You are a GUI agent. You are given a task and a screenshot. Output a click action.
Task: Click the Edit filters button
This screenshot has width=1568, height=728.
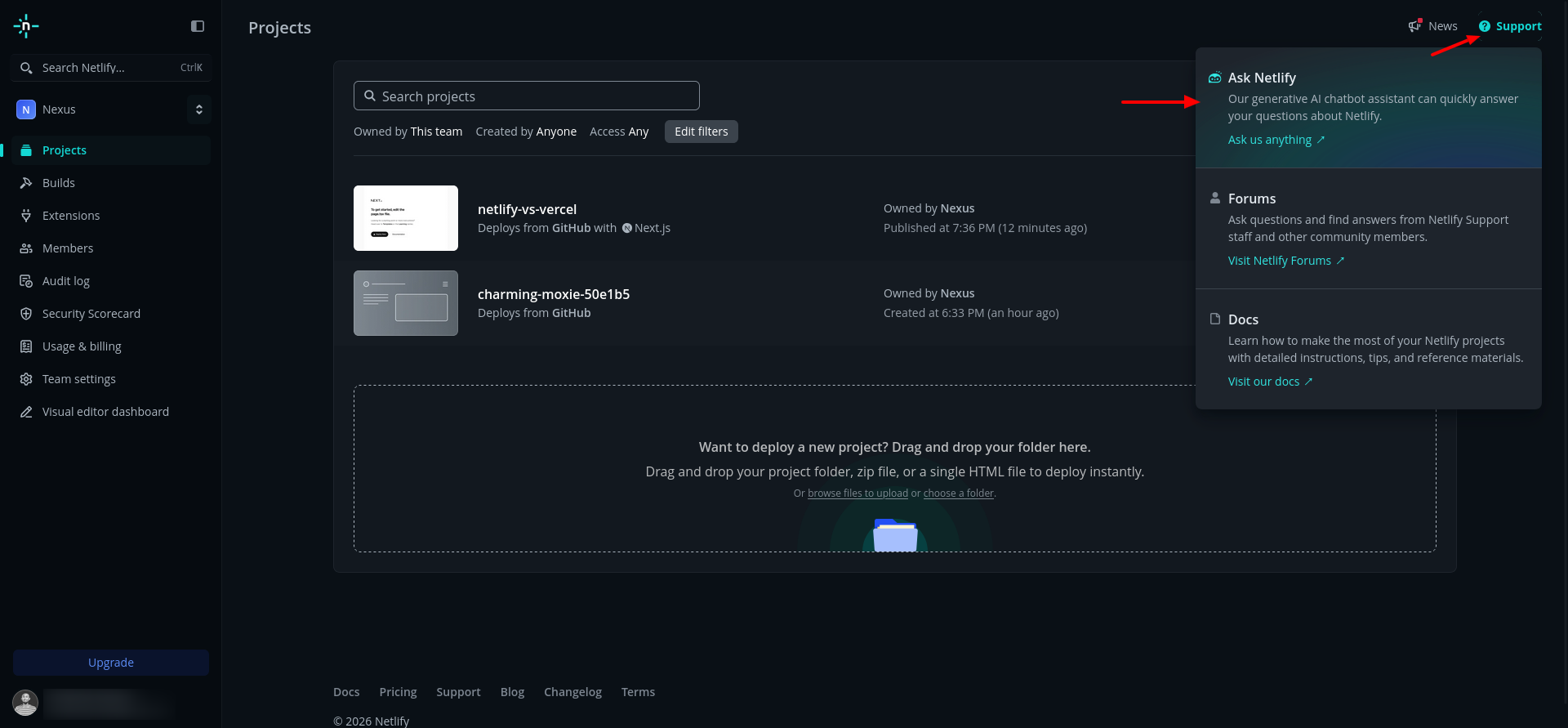(702, 132)
